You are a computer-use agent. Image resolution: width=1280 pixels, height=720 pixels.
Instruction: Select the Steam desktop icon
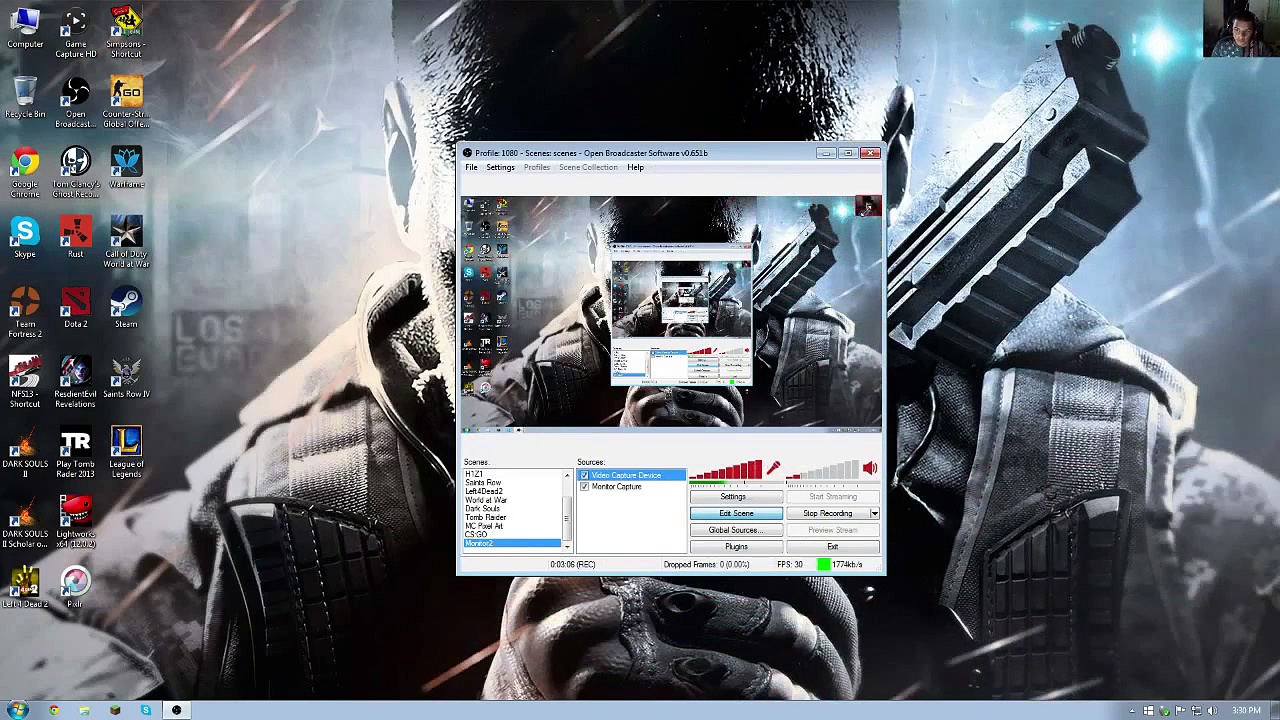coord(126,308)
